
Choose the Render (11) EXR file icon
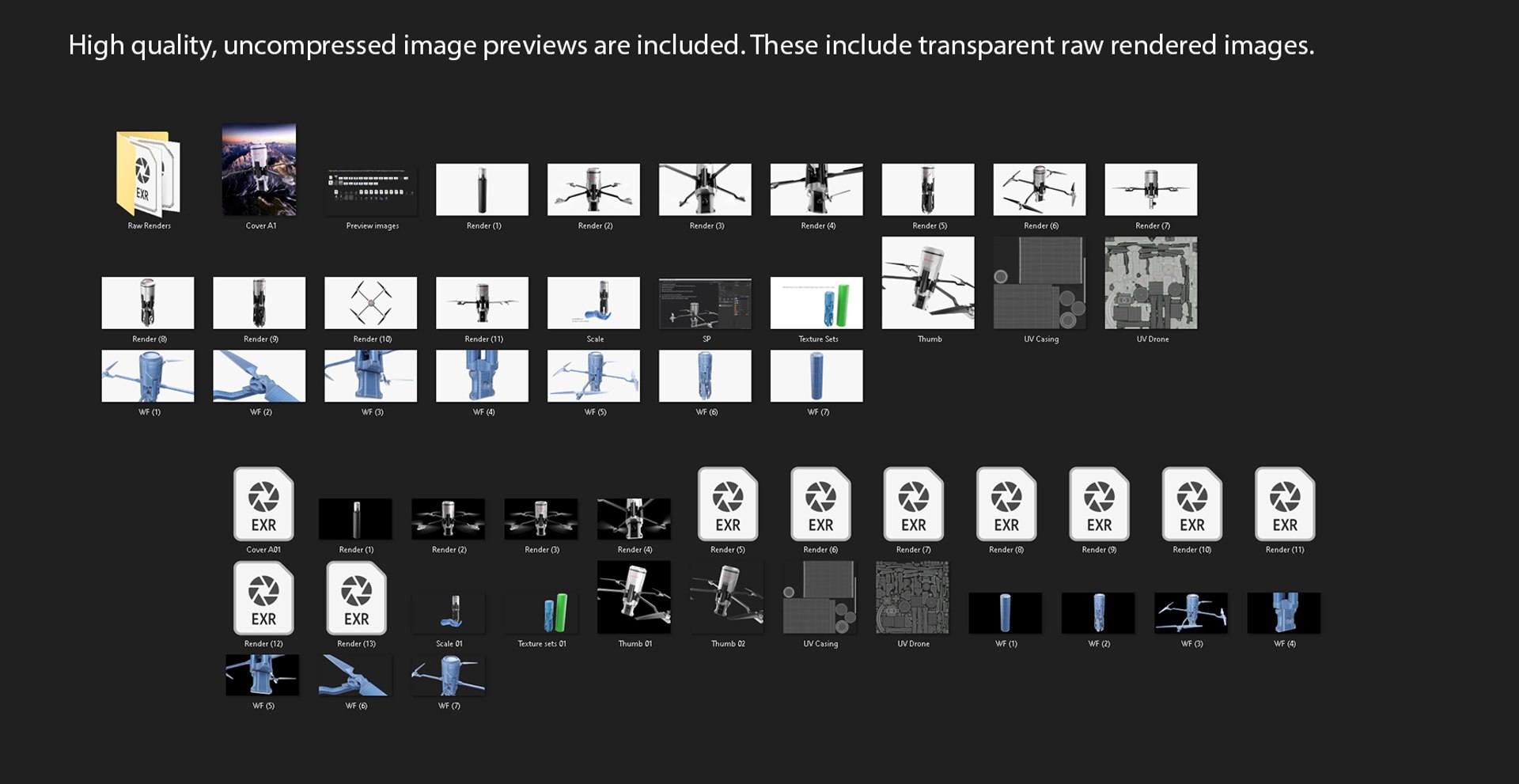point(1285,504)
